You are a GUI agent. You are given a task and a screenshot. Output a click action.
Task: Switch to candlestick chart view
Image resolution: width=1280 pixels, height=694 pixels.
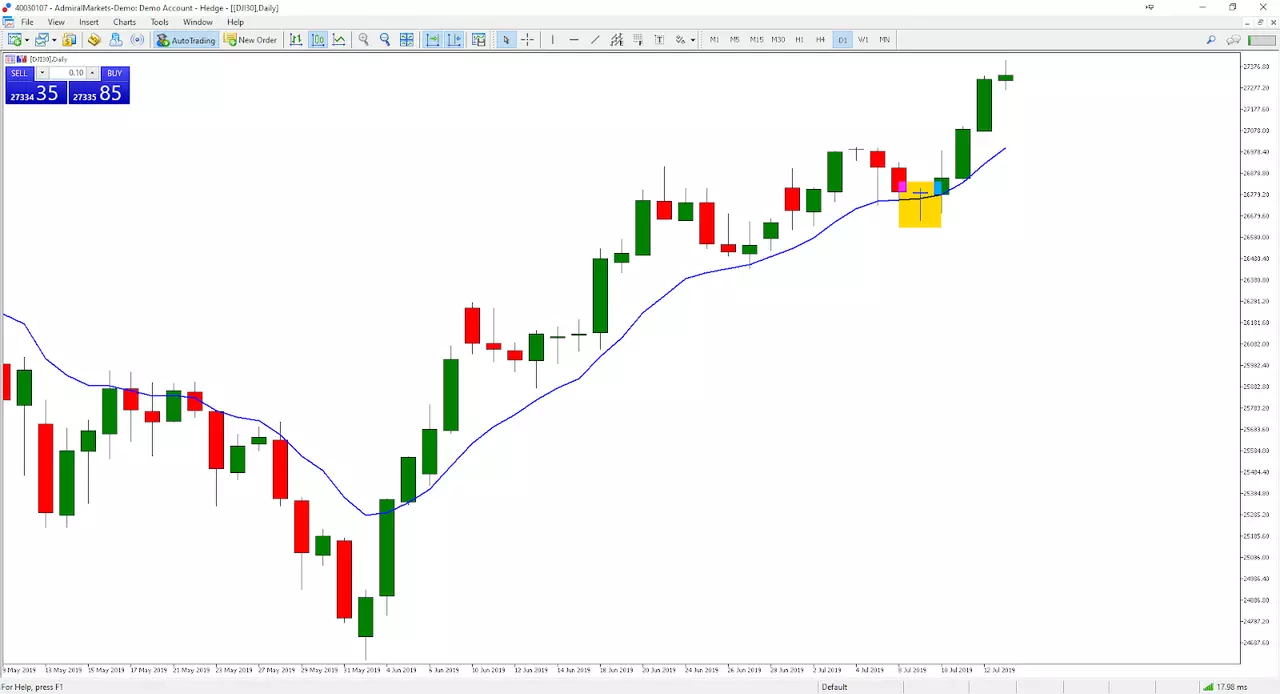(318, 40)
